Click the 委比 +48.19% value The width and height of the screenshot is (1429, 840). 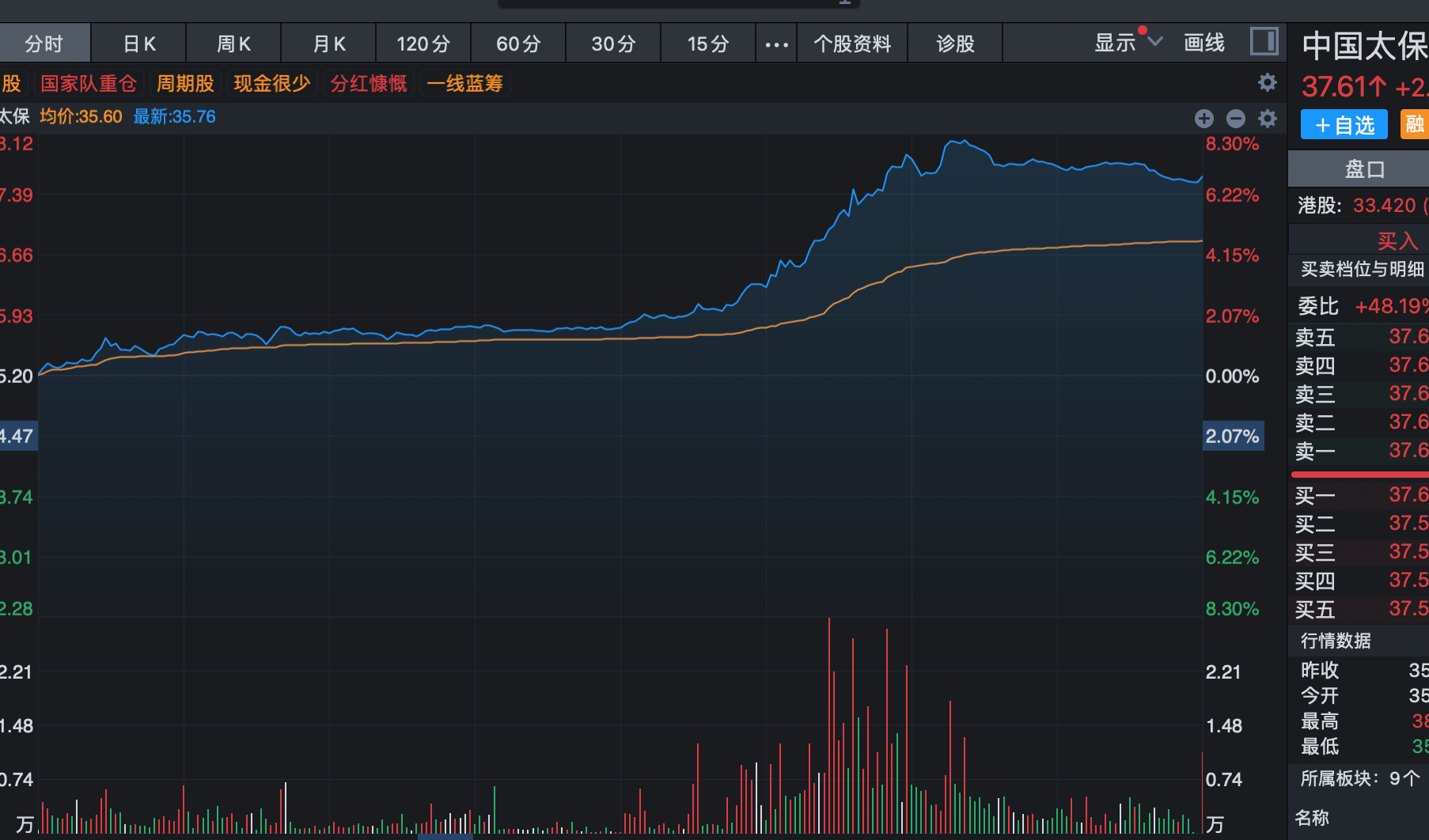[1392, 306]
